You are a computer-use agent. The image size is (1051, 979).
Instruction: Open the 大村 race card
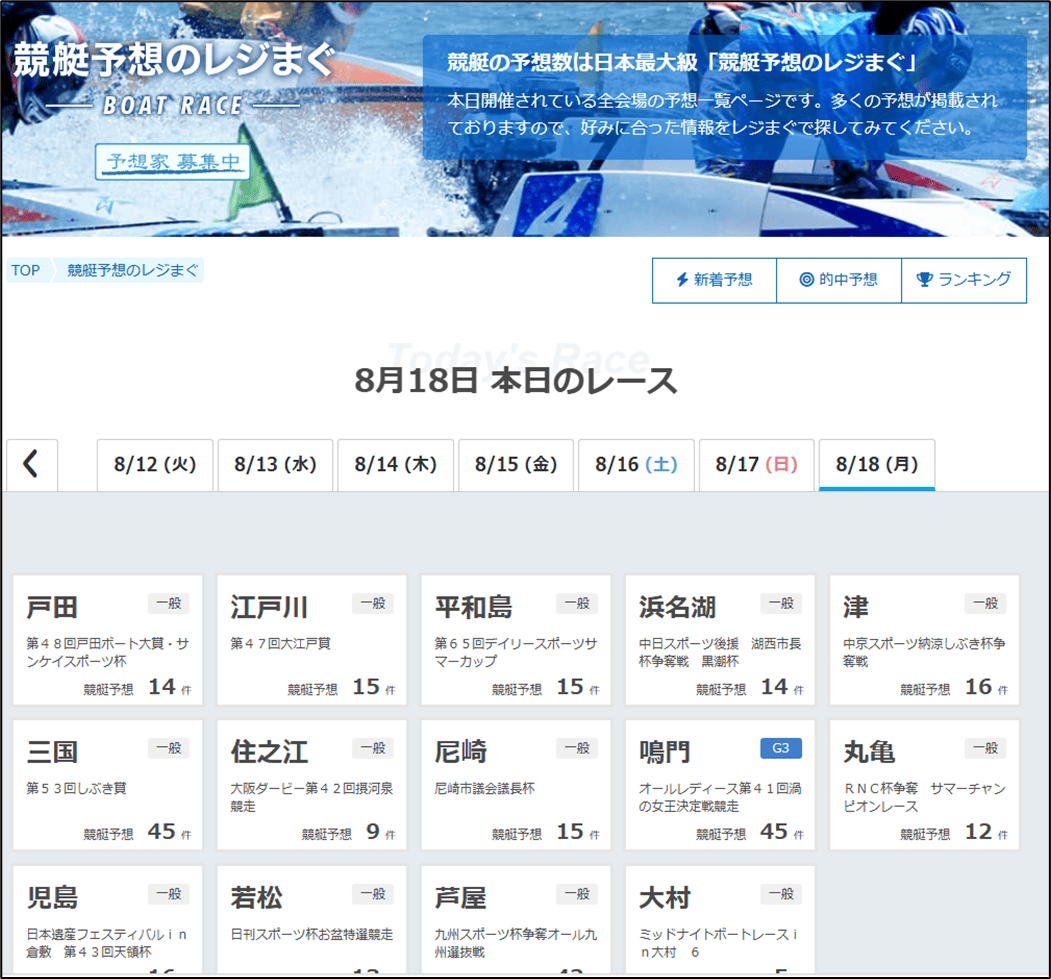(721, 919)
